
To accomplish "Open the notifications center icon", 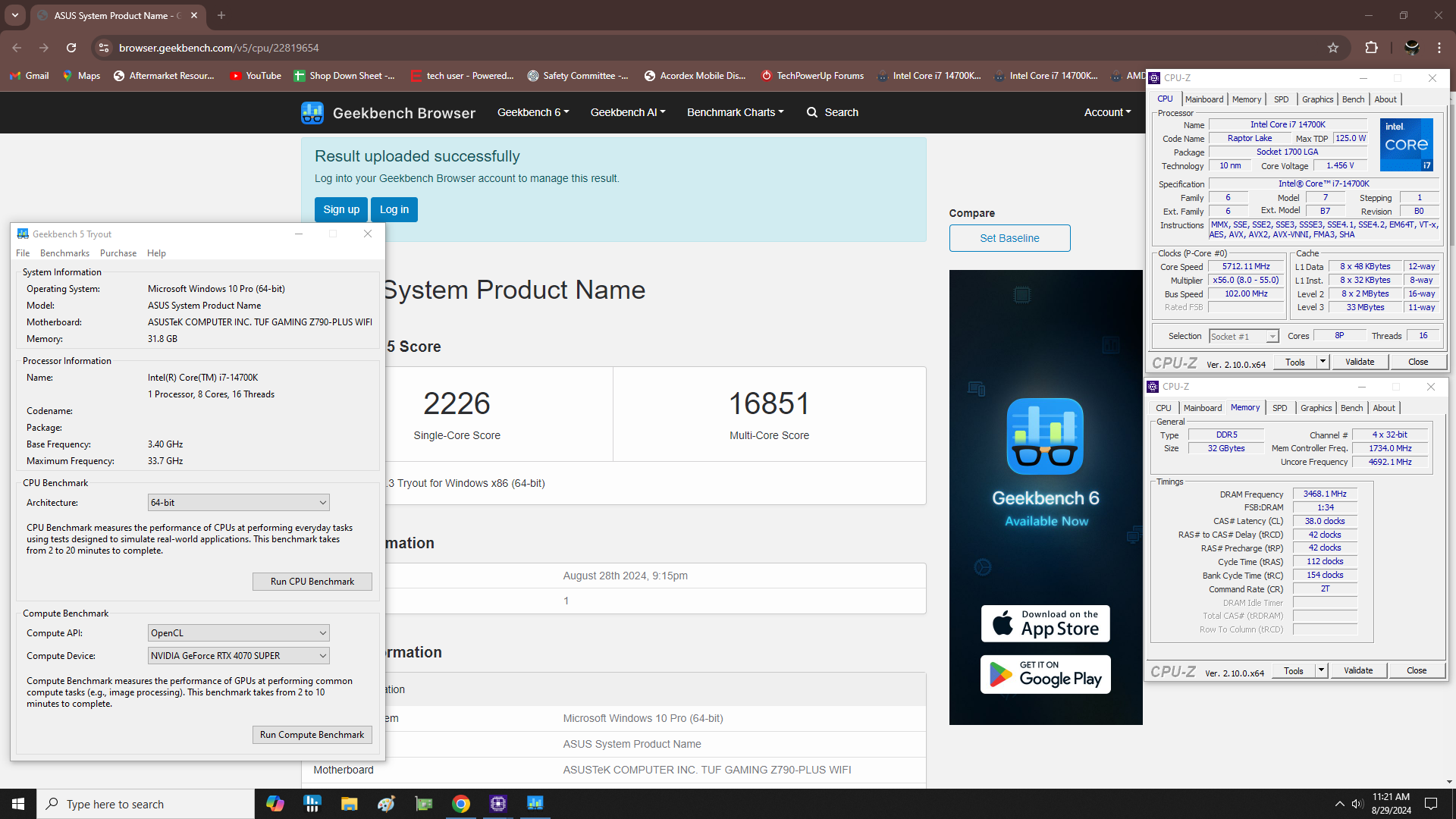I will (x=1431, y=804).
